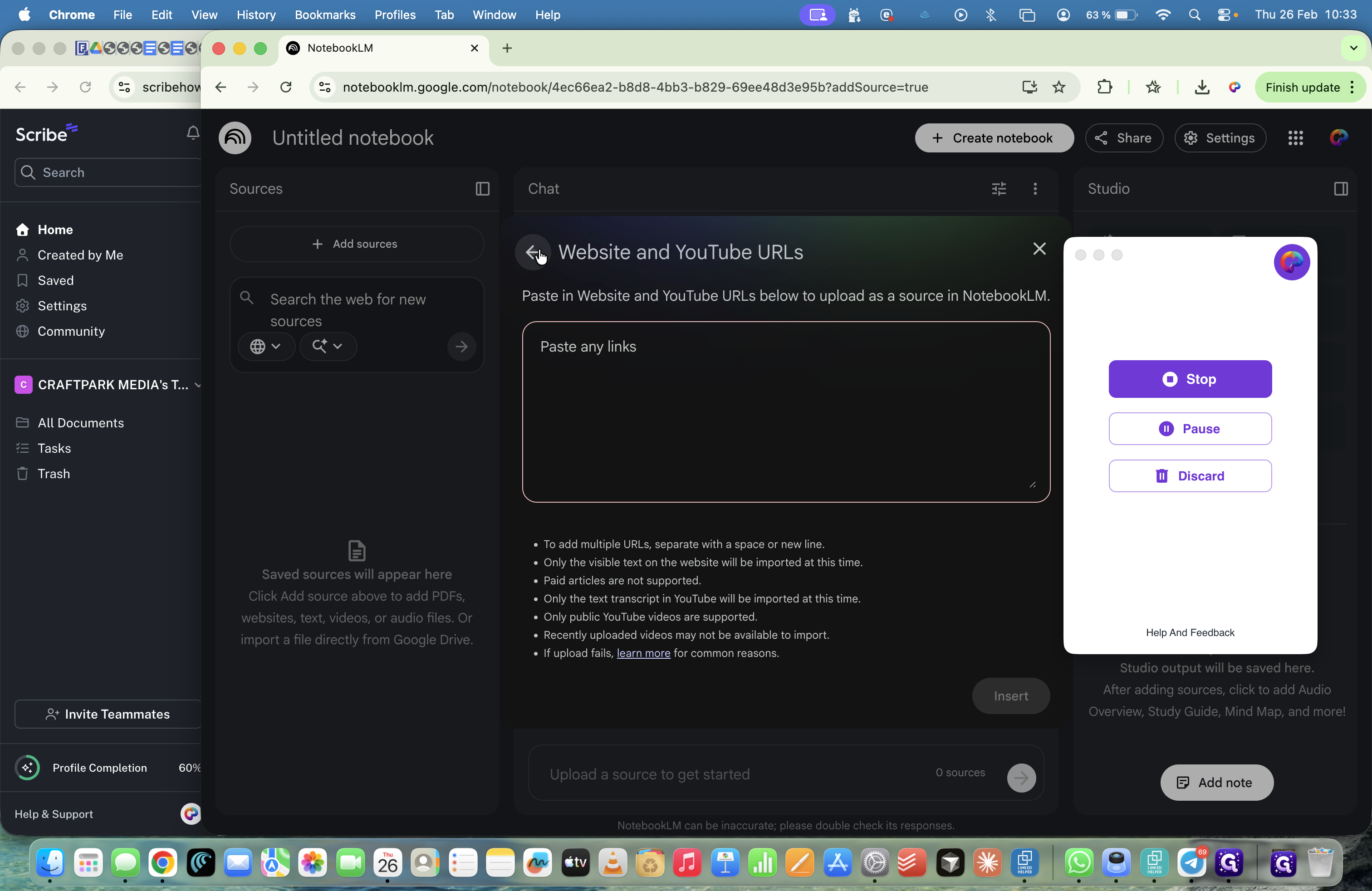Open the Bookmarks menu in the menu bar
Image resolution: width=1372 pixels, height=891 pixels.
tap(324, 15)
